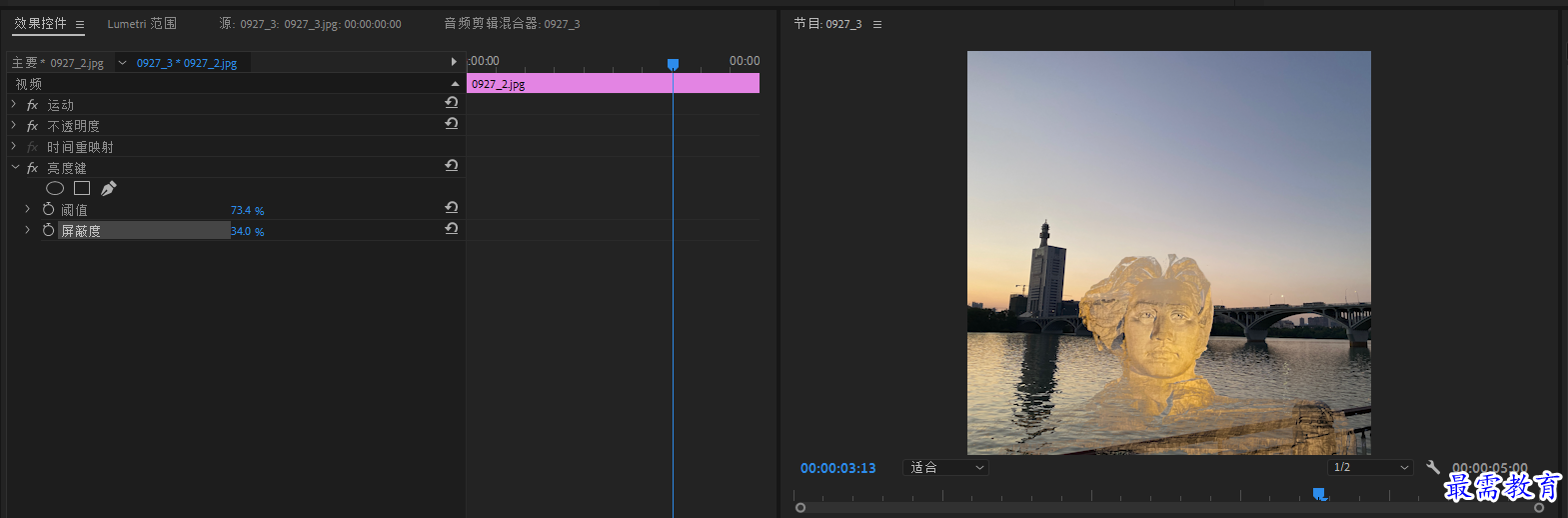Click the 时间重映射 effect name

coord(81,147)
